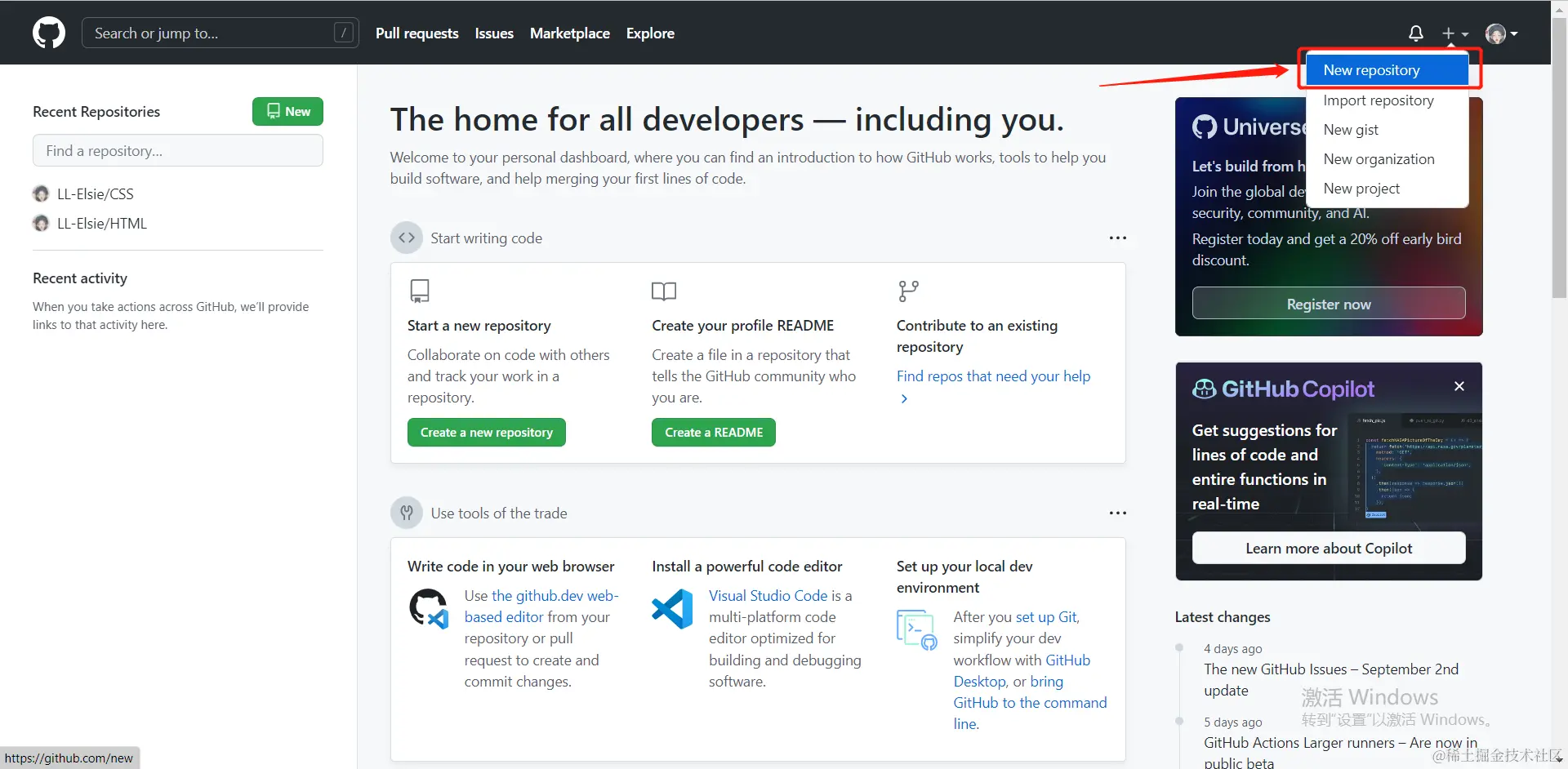This screenshot has height=769, width=1568.
Task: Click the GitHub invertocat icon under Write code section
Action: tap(428, 608)
